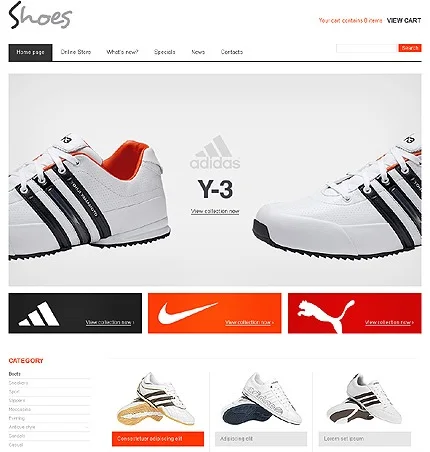Click the VIEW CART link
The height and width of the screenshot is (452, 430).
404,21
